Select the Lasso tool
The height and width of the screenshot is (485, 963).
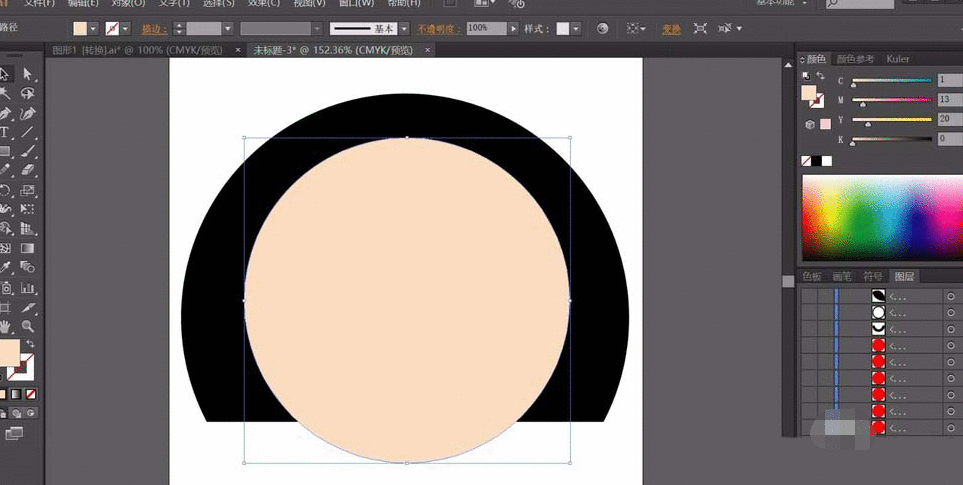coord(28,93)
